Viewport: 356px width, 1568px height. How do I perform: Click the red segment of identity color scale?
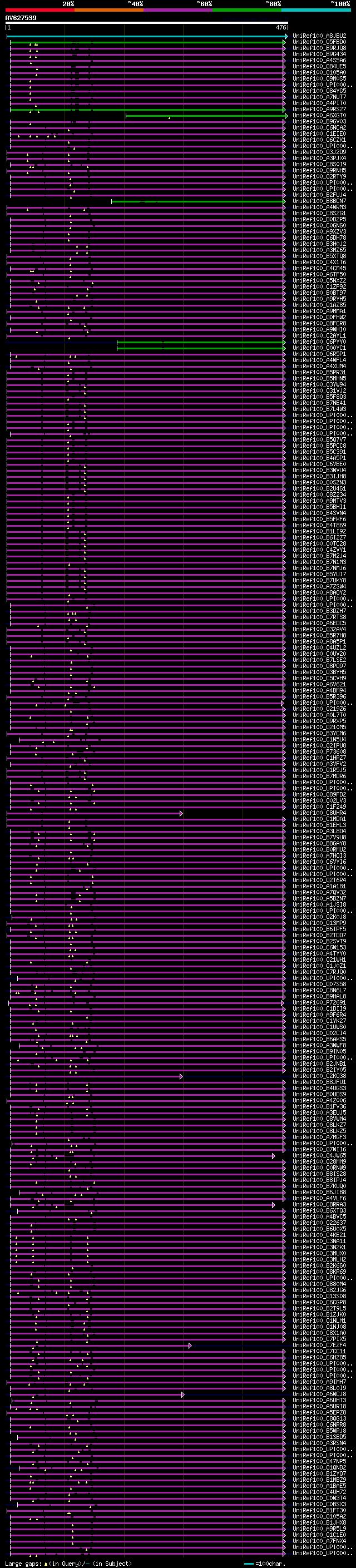coord(39,10)
